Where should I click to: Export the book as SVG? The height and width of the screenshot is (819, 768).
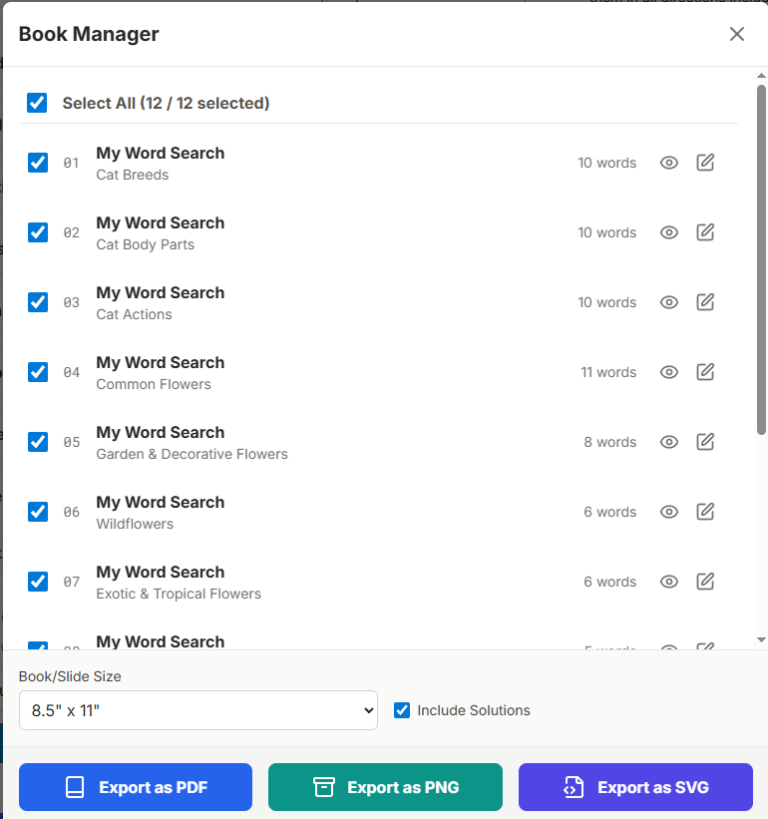pos(635,787)
